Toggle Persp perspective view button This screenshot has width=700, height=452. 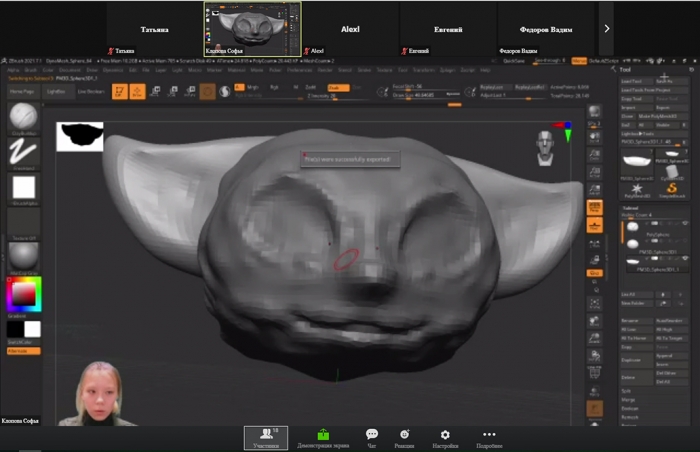pyautogui.click(x=595, y=207)
